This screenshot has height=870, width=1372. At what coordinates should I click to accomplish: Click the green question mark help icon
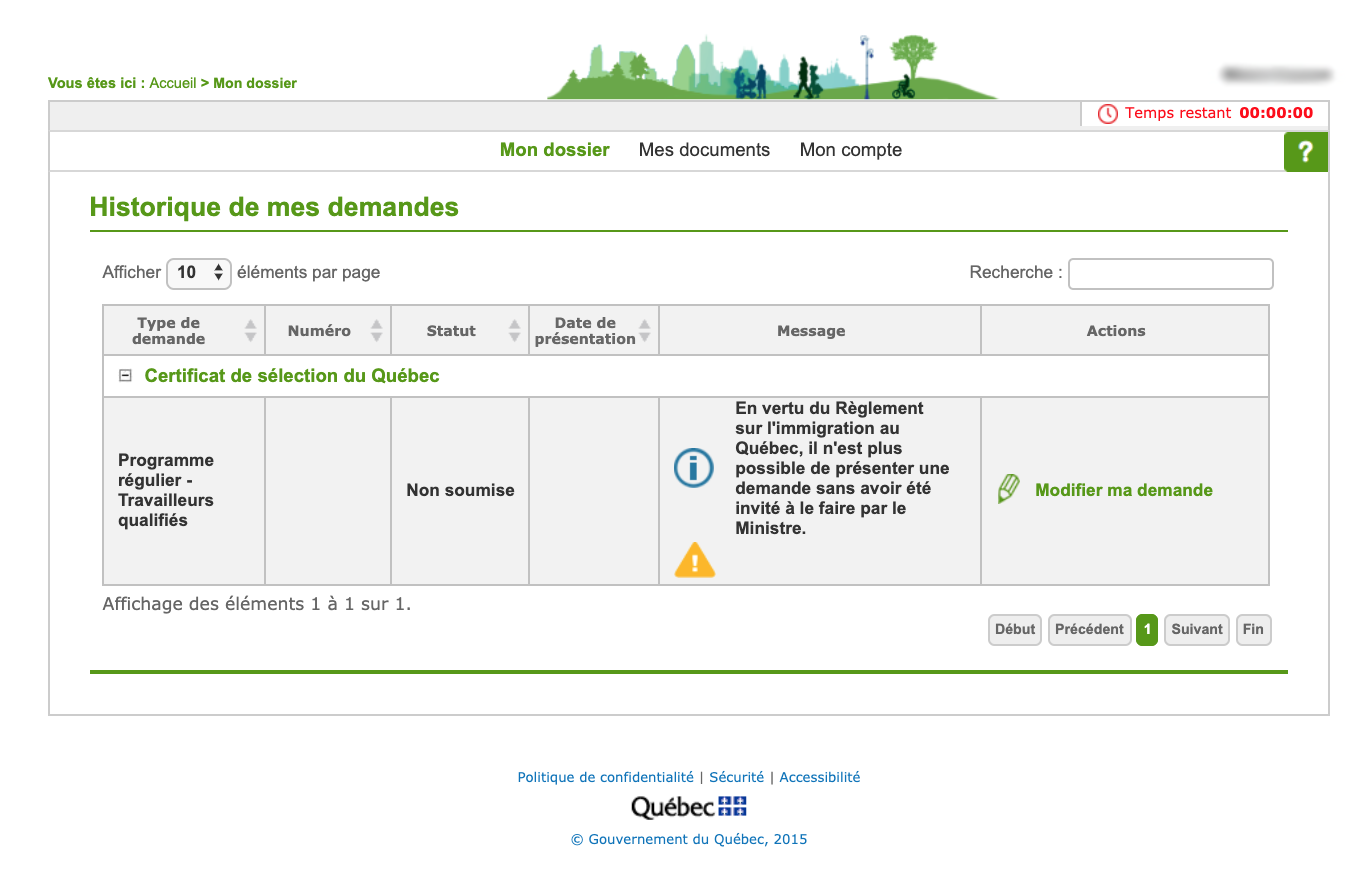point(1305,152)
